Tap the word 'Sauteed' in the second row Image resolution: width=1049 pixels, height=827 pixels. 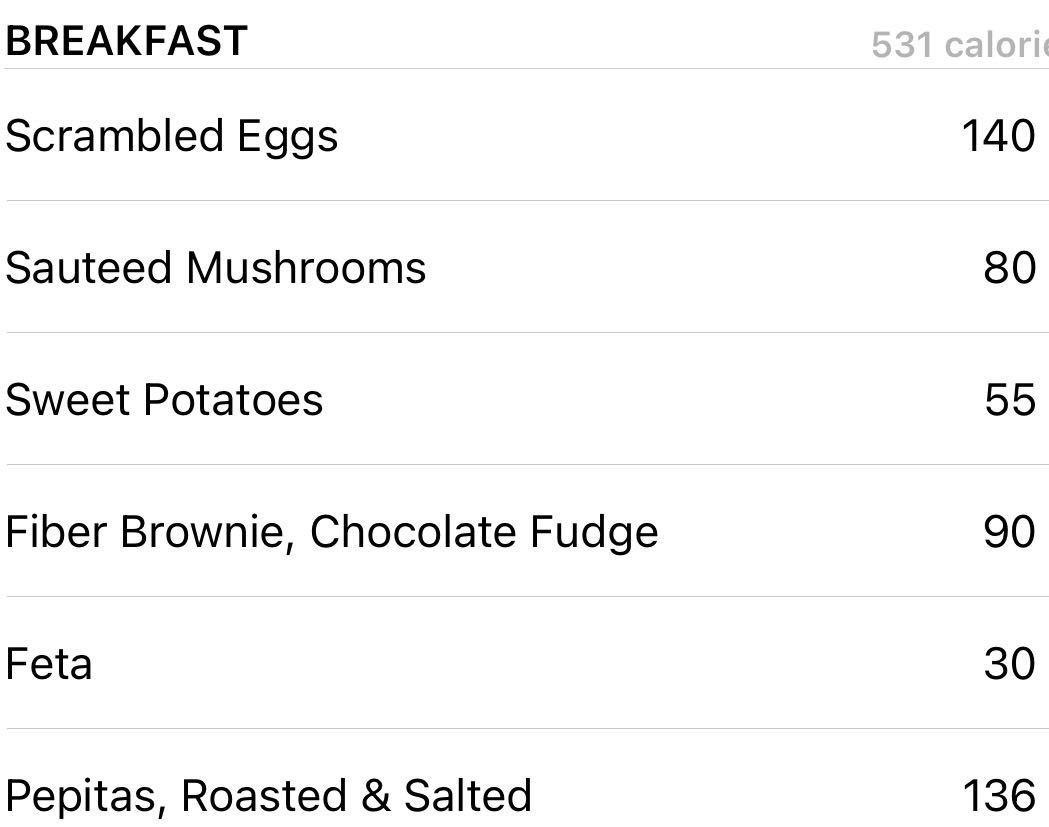point(89,268)
